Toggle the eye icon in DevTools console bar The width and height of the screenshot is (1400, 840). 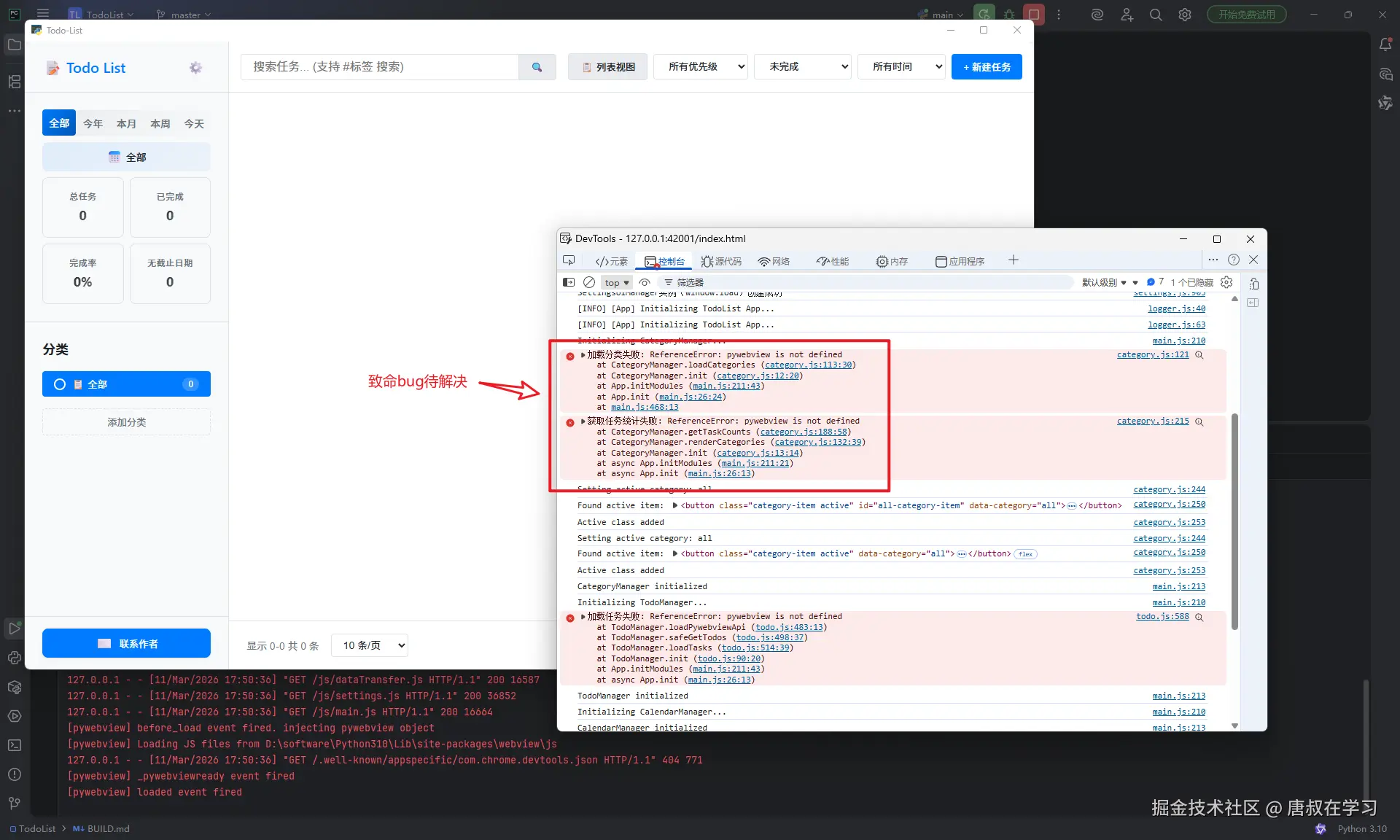point(645,282)
